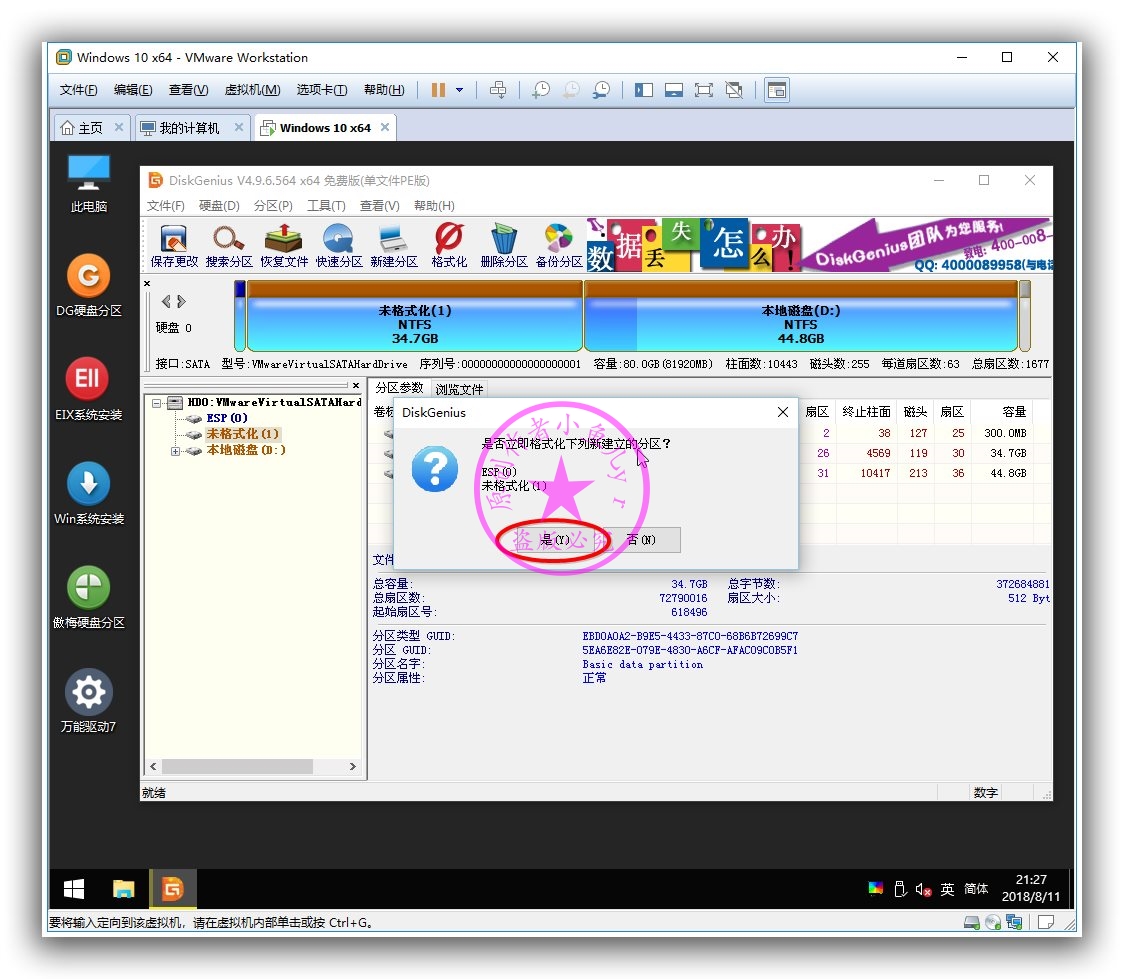Click the next disk arrow
The image size is (1124, 979).
coord(181,301)
